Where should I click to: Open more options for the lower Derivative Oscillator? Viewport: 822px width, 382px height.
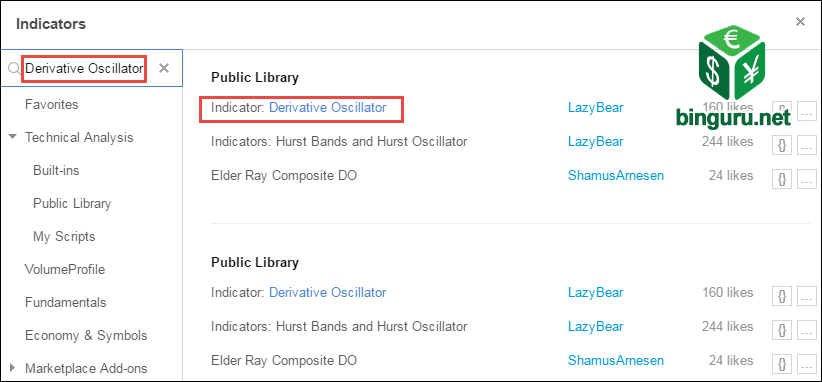click(x=807, y=296)
